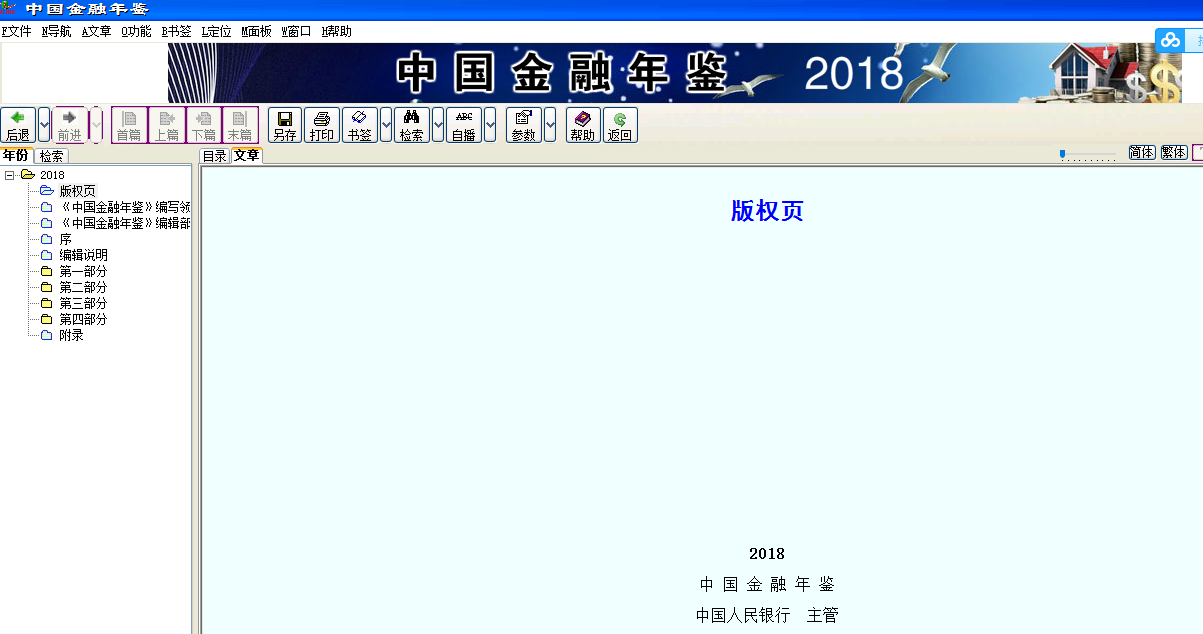
Task: Collapse the 2018 tree node
Action: [x=9, y=175]
